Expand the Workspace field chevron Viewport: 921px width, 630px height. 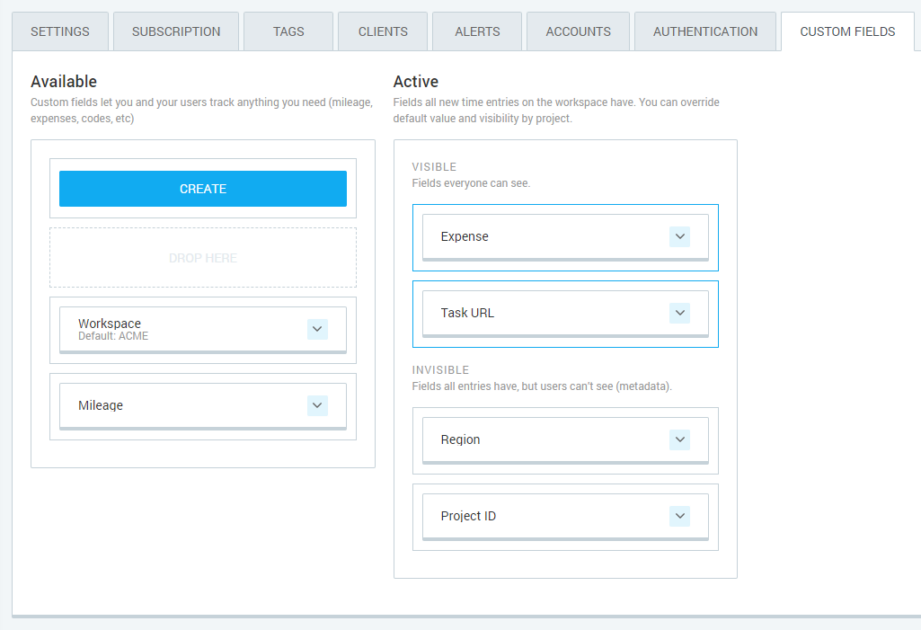(x=317, y=329)
